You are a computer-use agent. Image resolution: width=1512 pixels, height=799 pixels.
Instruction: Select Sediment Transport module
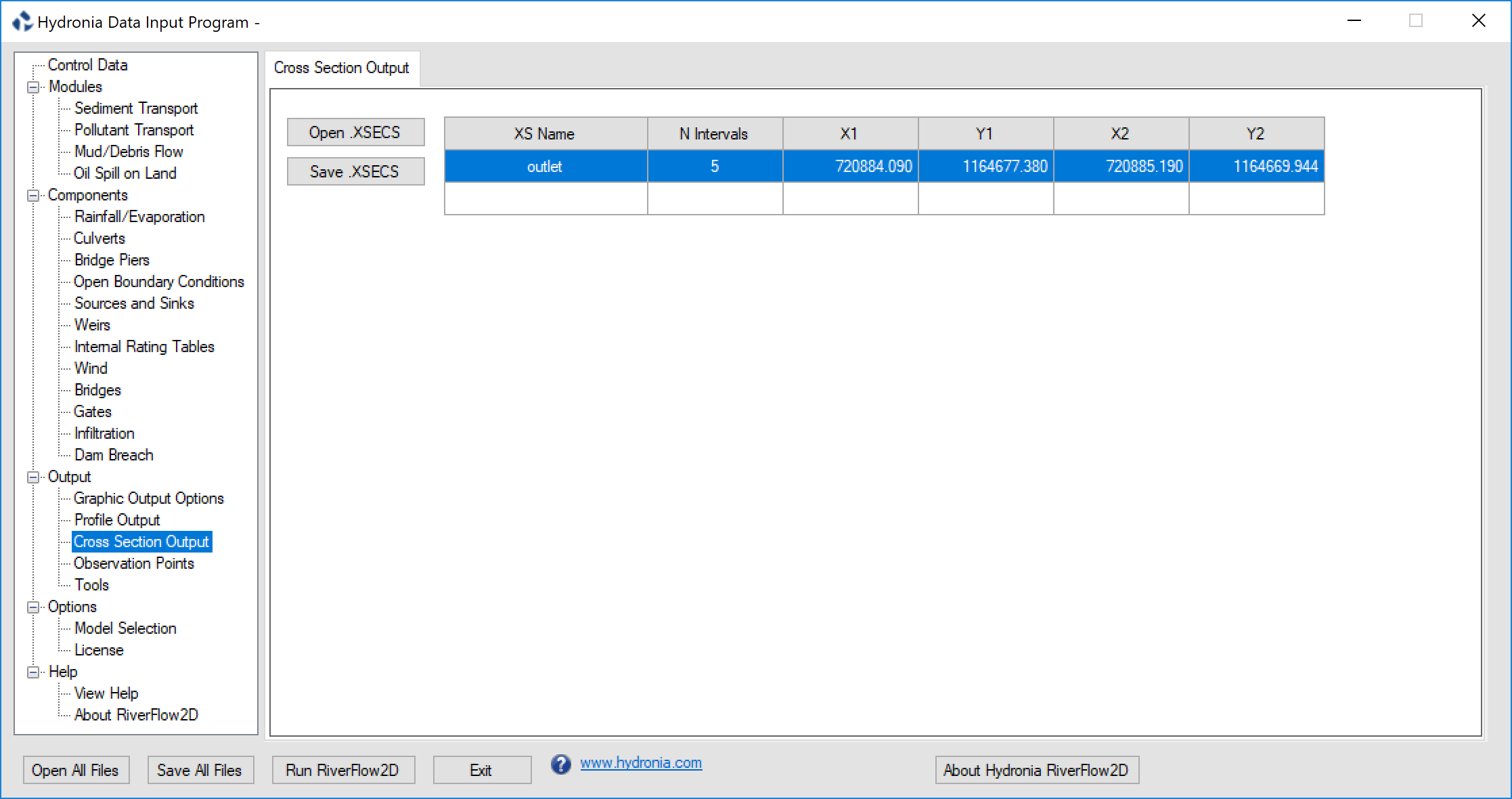(136, 108)
